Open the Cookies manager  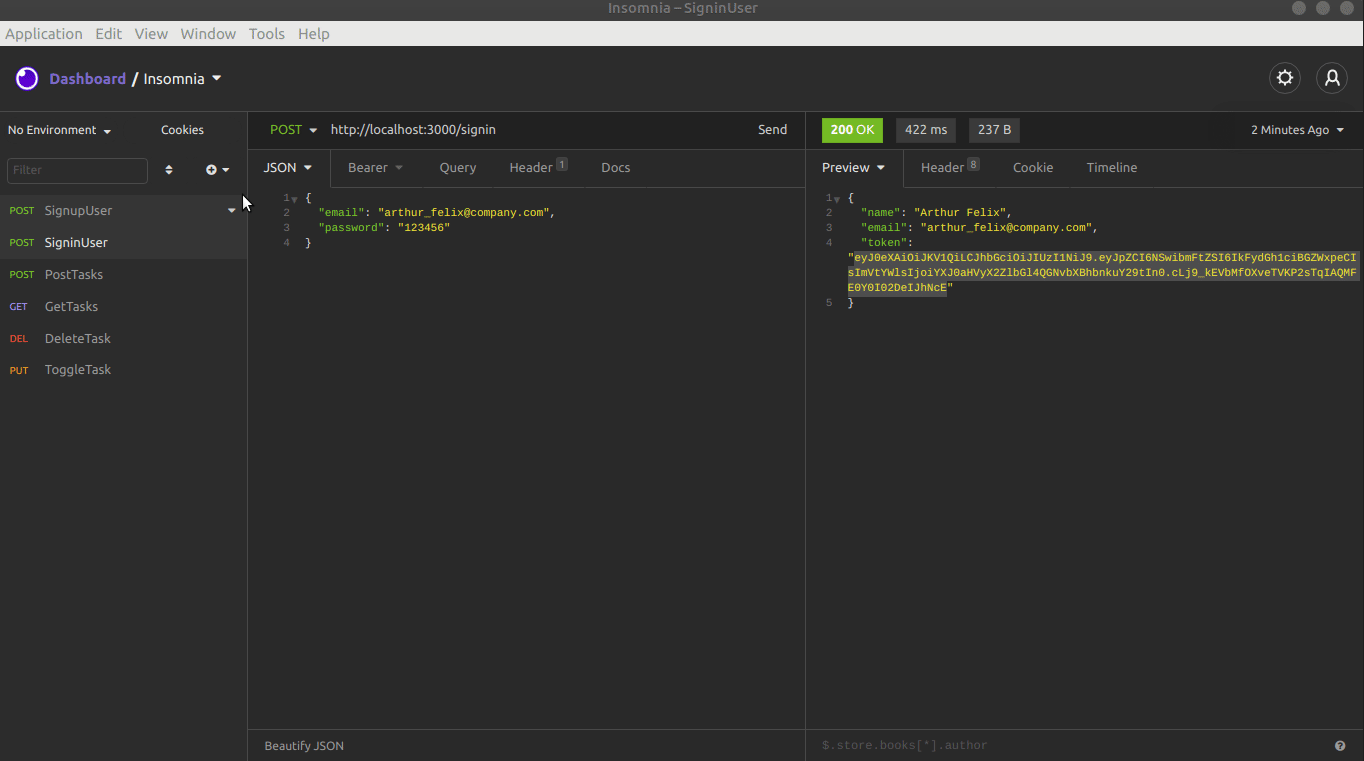click(182, 129)
